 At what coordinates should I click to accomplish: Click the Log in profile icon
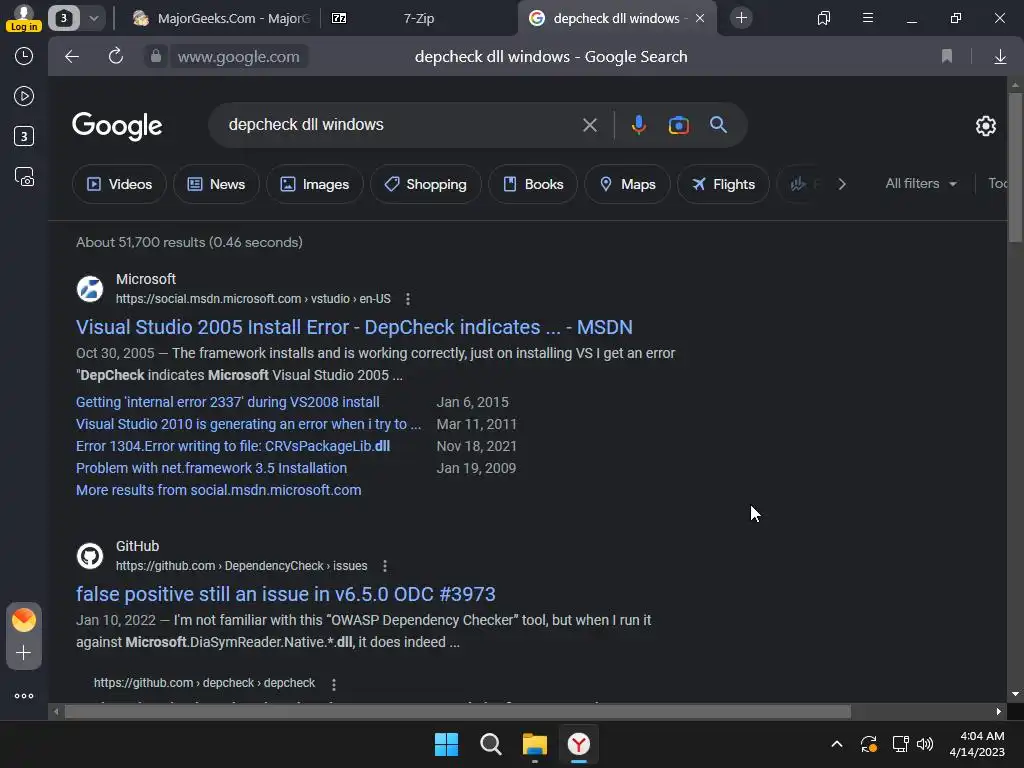coord(24,18)
